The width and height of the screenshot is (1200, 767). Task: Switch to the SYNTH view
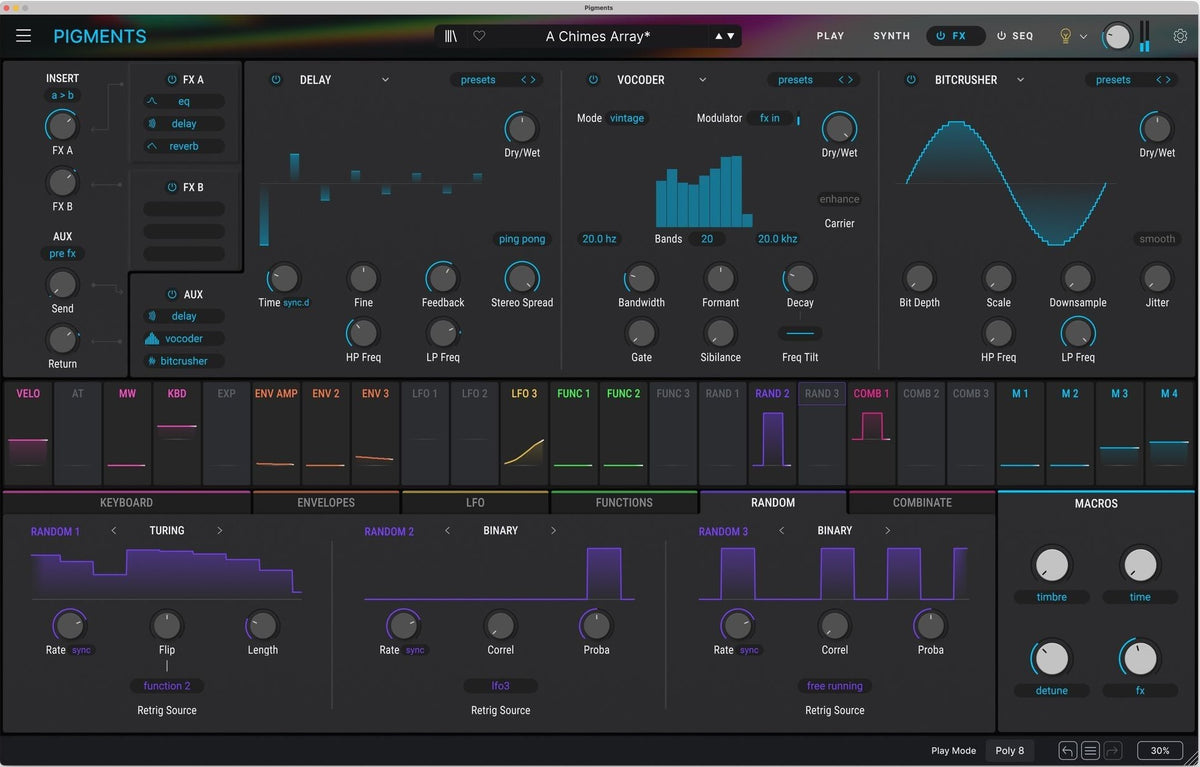click(891, 36)
